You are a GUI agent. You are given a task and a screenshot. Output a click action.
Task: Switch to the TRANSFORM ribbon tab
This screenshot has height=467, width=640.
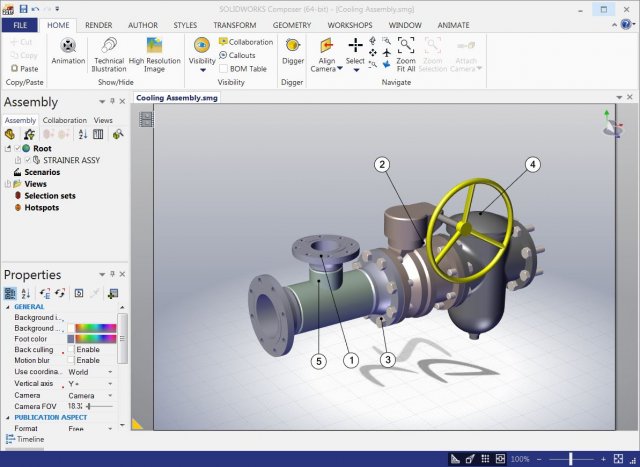tap(235, 25)
